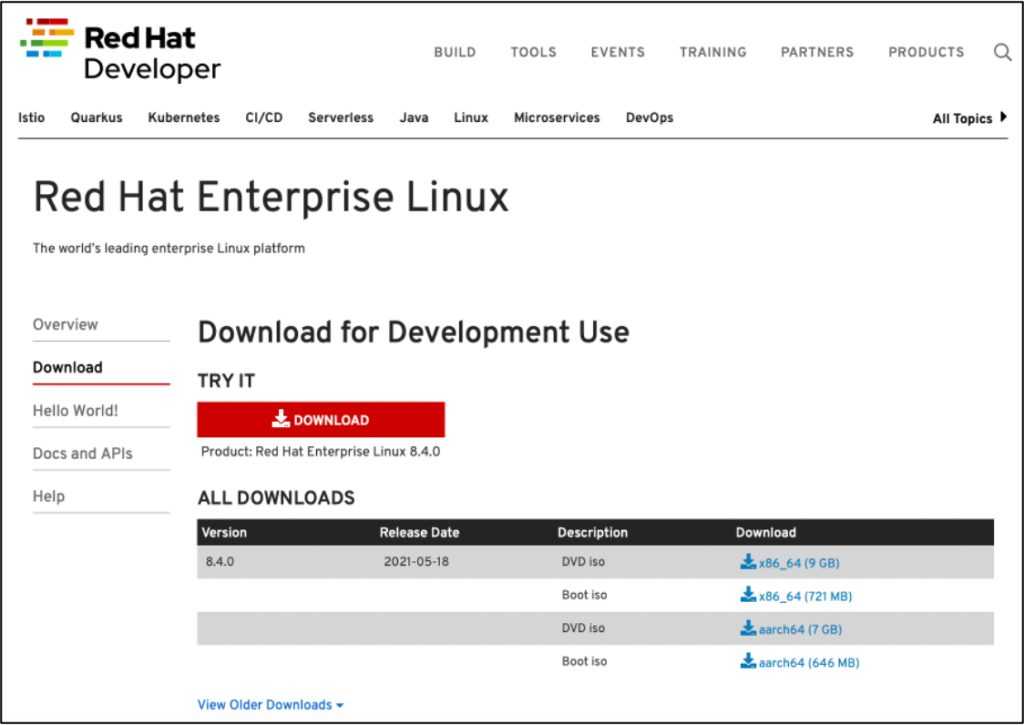Open the BUILD menu
Screen dimensions: 1024x725
(455, 52)
